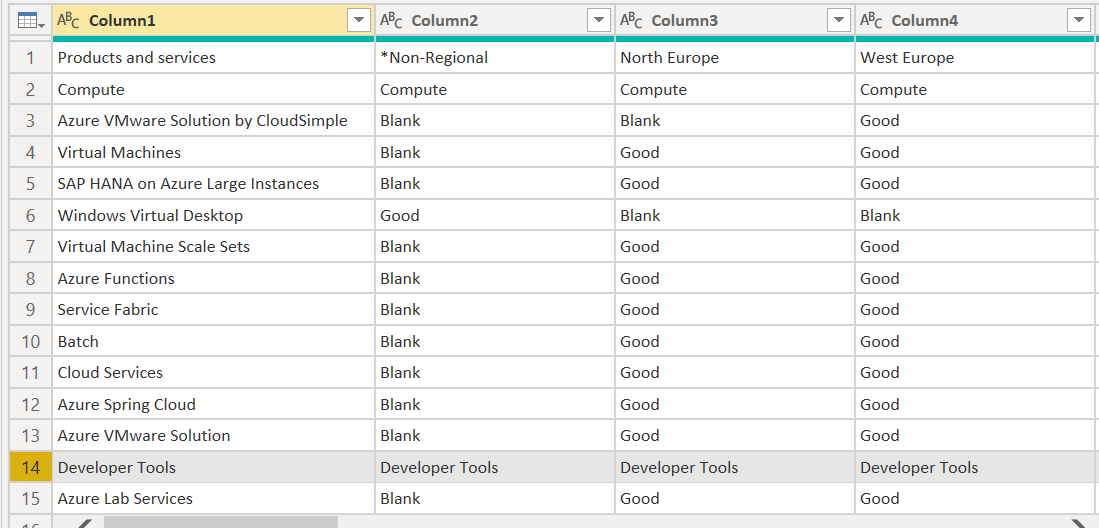Select row number 10
Screen dimensions: 1099x528
[x=31, y=341]
